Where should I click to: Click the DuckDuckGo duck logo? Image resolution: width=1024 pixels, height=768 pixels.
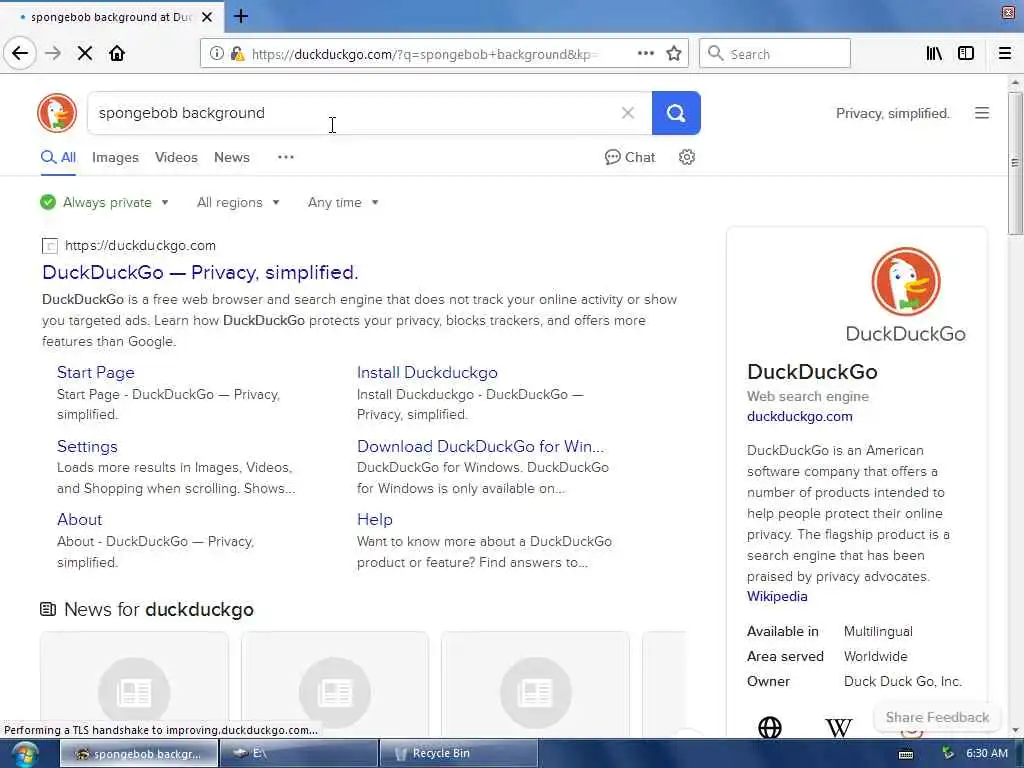pos(57,113)
